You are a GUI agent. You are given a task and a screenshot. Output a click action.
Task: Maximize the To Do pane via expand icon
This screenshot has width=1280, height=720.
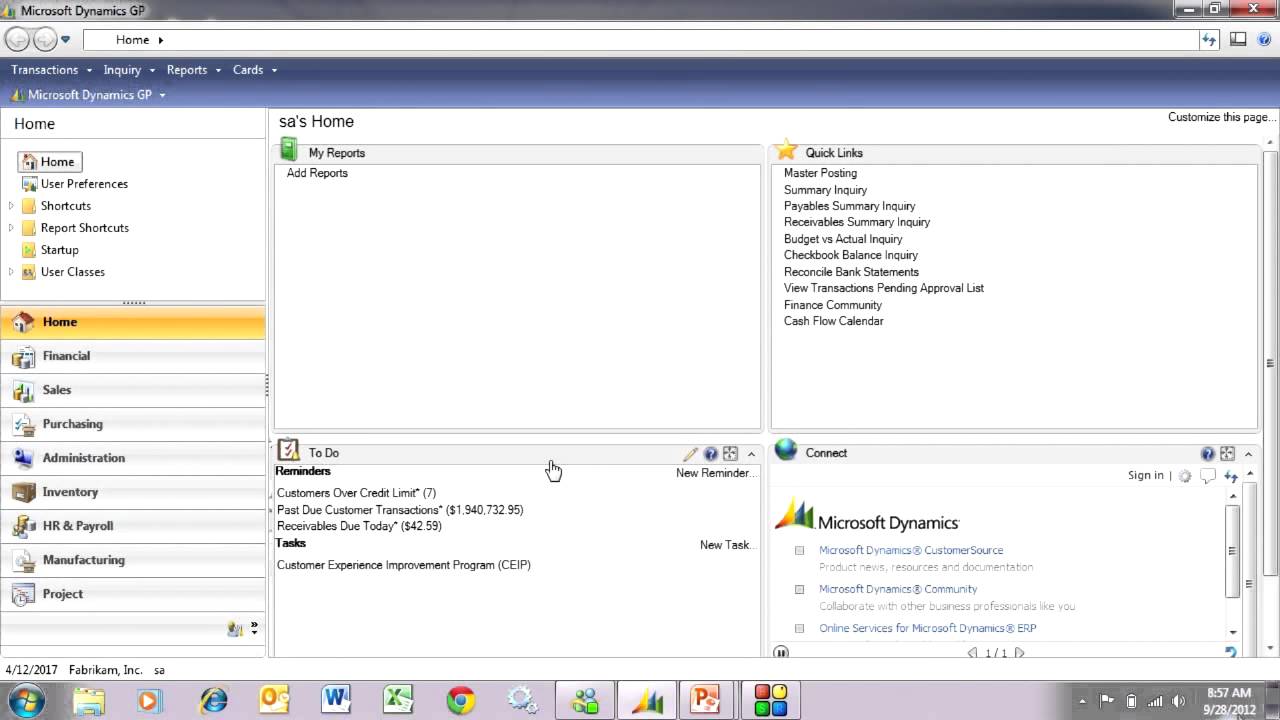(730, 454)
